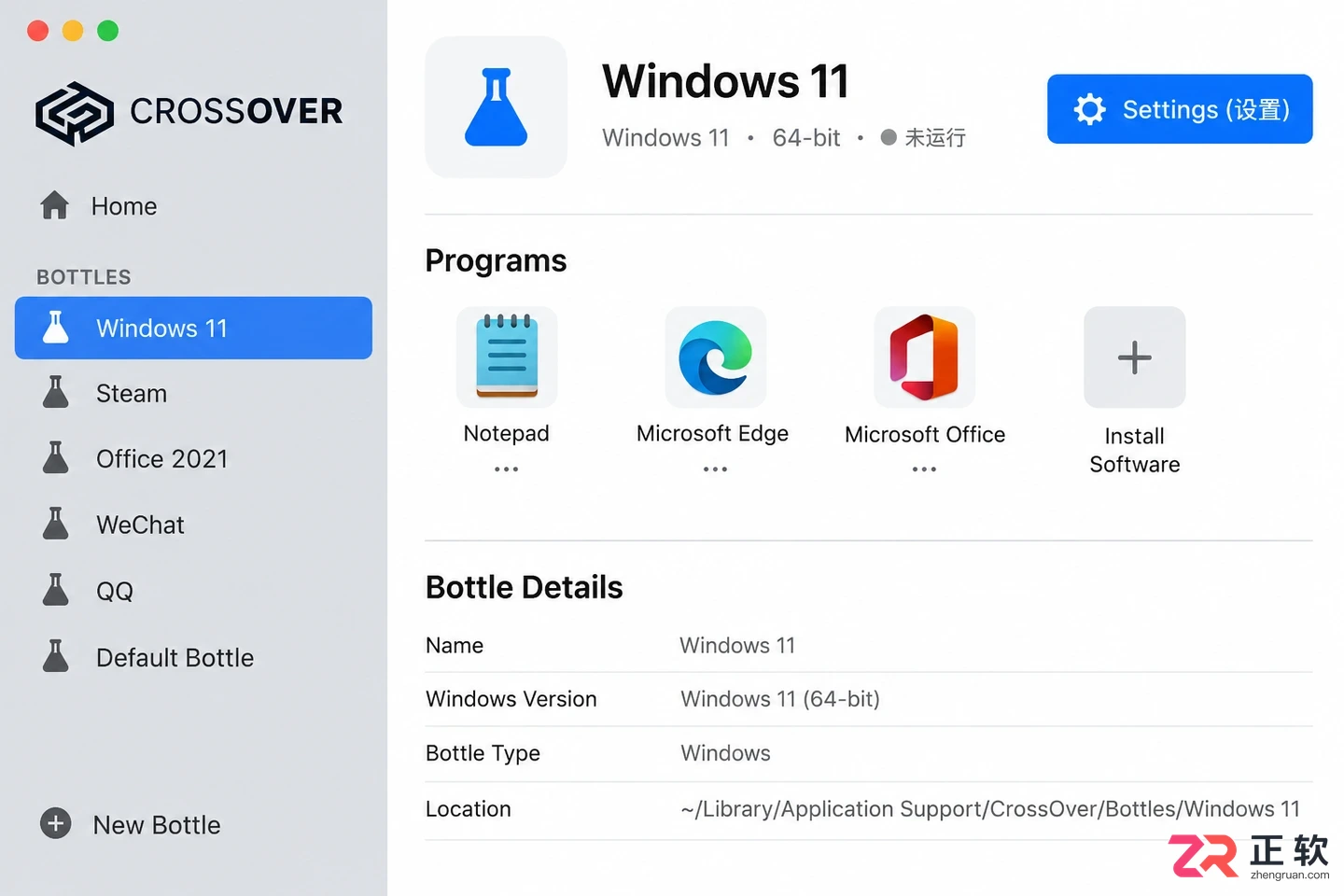Image resolution: width=1344 pixels, height=896 pixels.
Task: Click the gear icon in Settings button
Action: click(x=1089, y=109)
